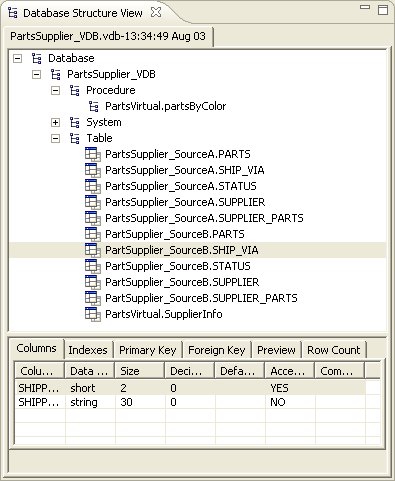Click the System node icon

[x=75, y=122]
